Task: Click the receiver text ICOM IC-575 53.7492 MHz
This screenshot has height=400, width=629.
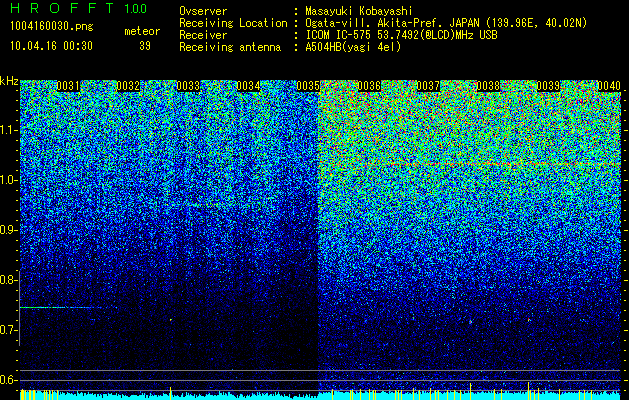Action: (401, 35)
